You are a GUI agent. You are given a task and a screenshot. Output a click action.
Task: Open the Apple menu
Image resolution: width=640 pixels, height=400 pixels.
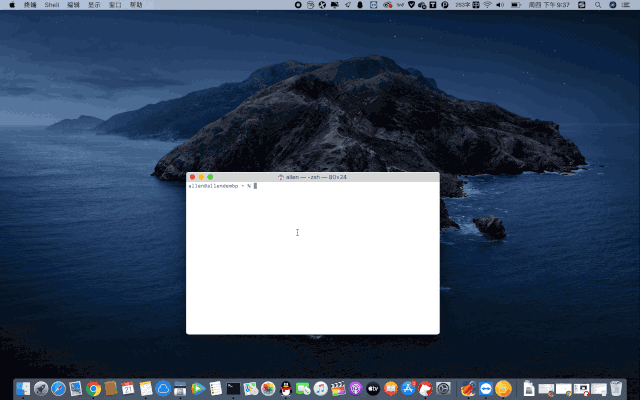[12, 5]
